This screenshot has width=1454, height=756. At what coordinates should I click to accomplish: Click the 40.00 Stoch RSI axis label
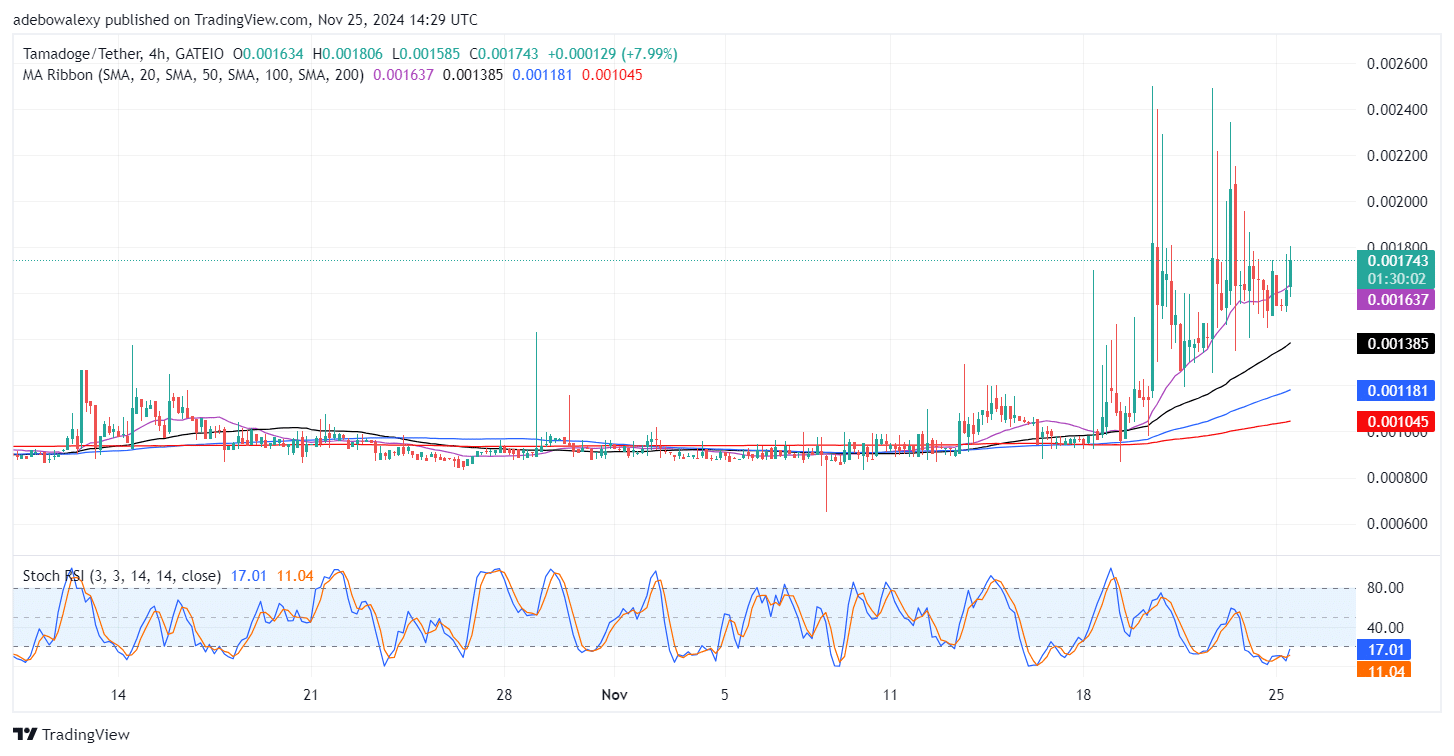tap(1385, 627)
